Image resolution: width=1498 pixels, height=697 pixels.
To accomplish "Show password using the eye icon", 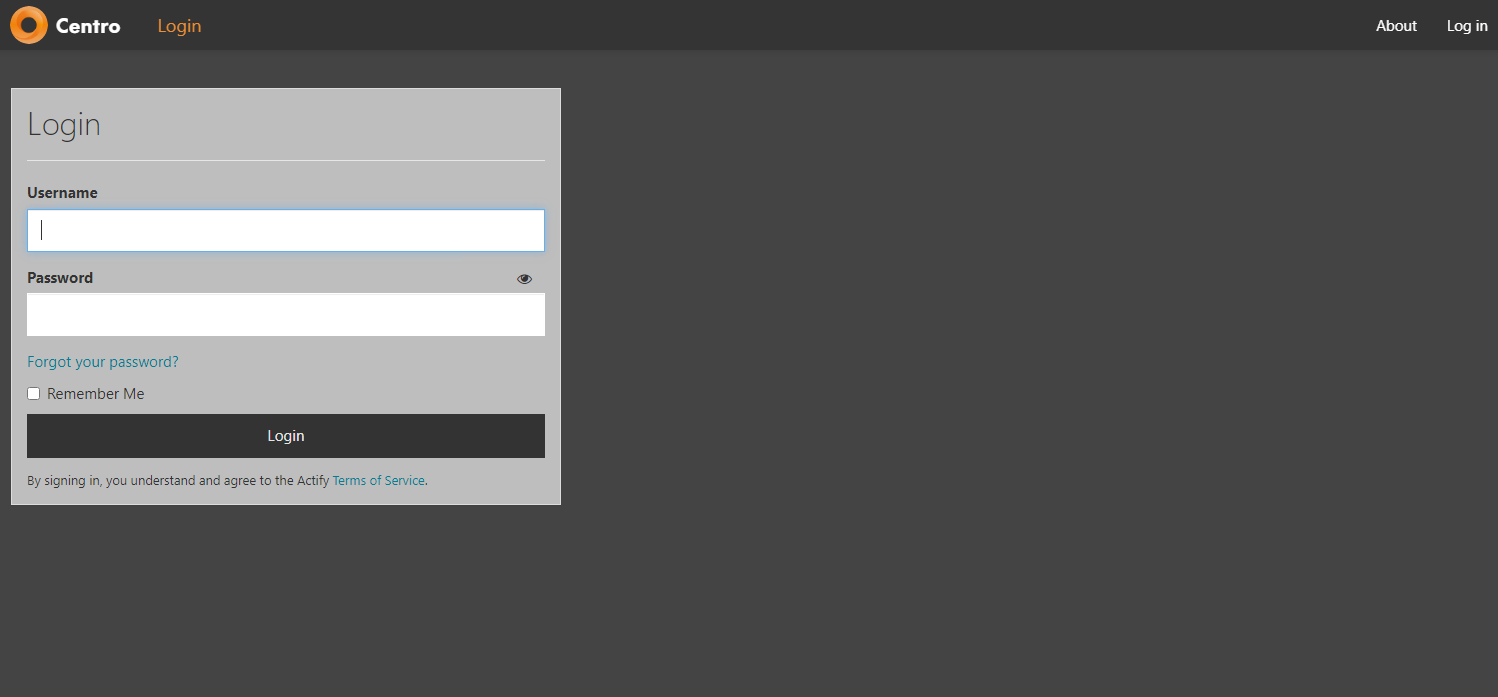I will tap(524, 279).
